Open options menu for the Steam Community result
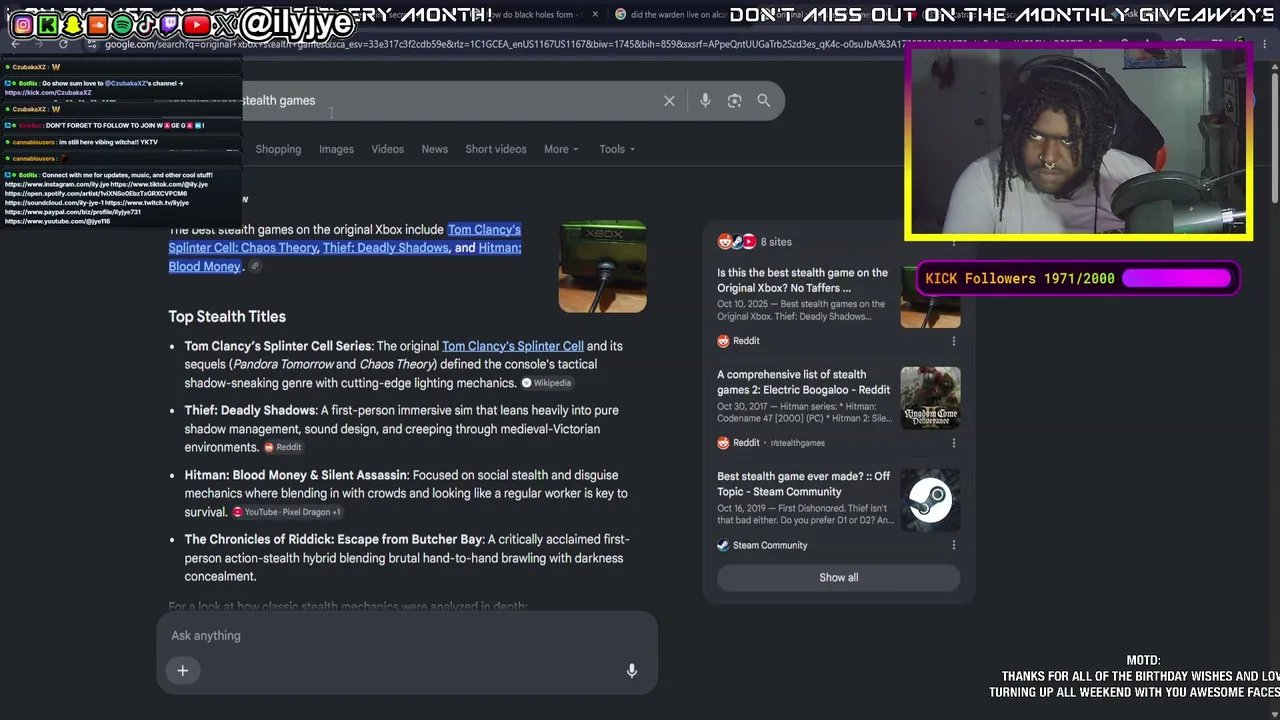Screen dimensions: 1280x720 (953, 545)
